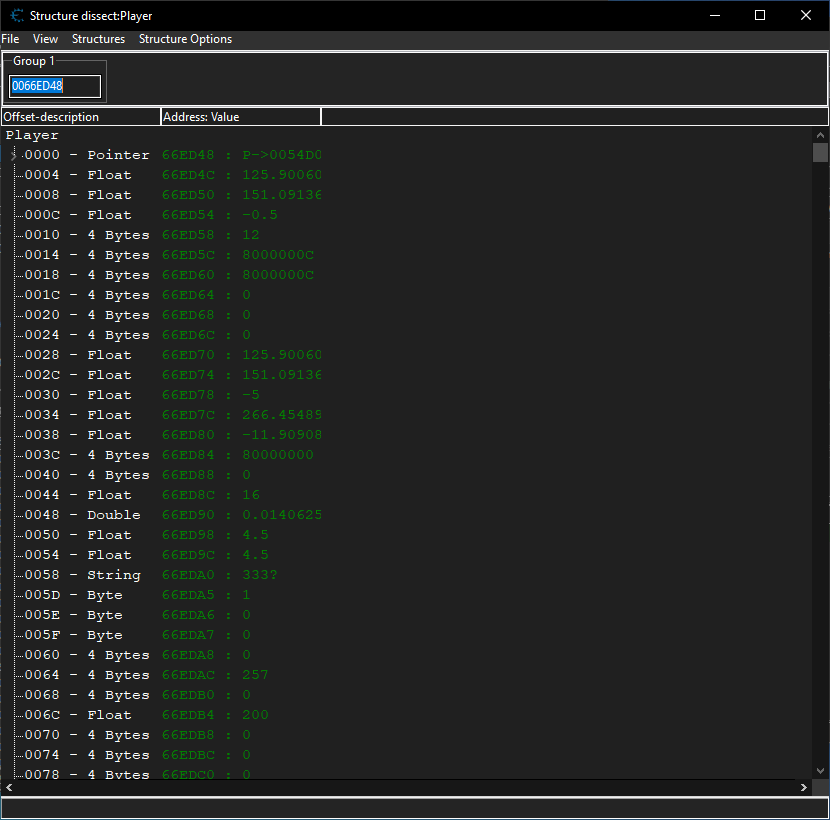Click the vertical scrollbar up arrow

click(x=820, y=135)
